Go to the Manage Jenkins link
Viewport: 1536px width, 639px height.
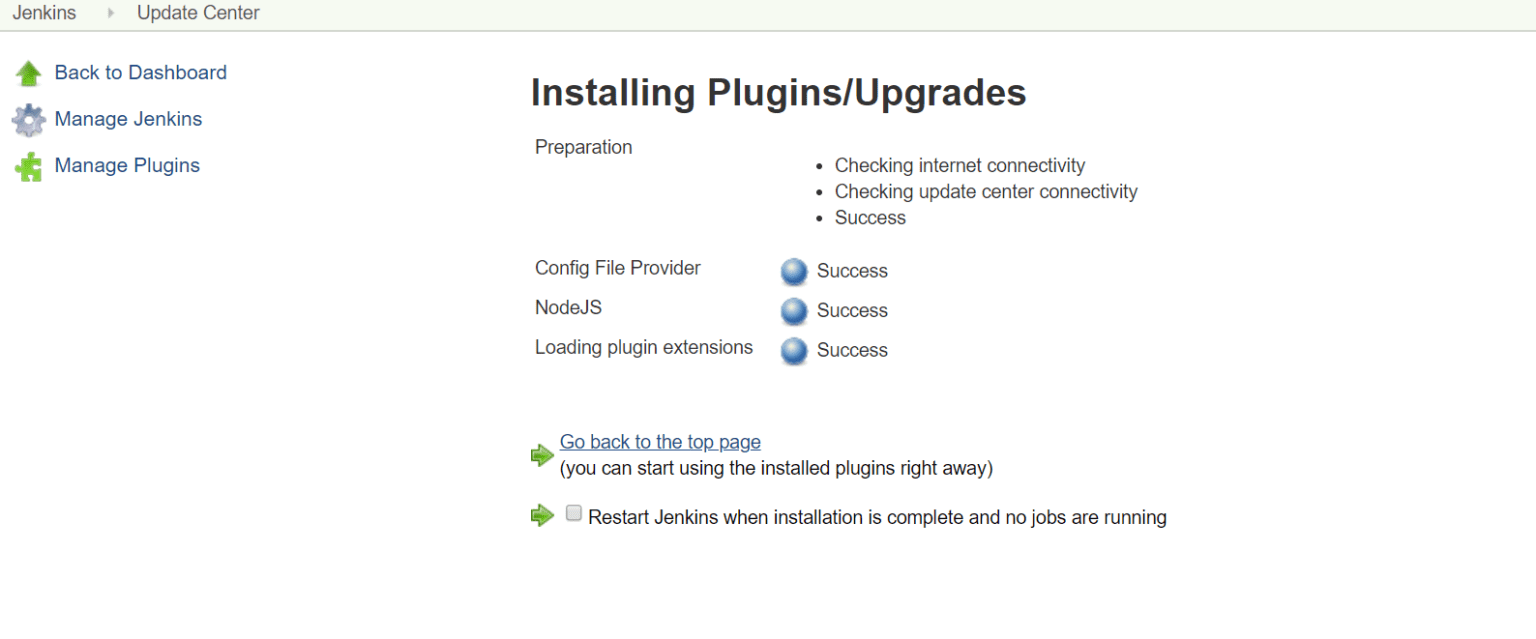(x=128, y=119)
